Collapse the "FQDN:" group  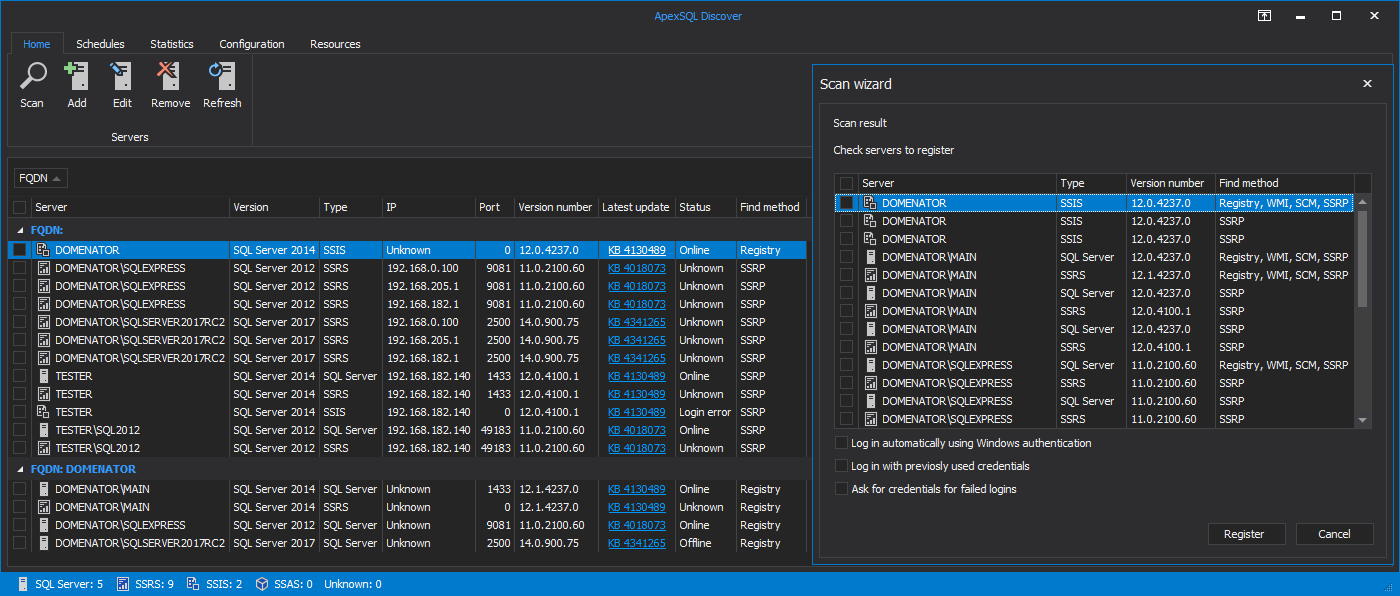coord(20,229)
